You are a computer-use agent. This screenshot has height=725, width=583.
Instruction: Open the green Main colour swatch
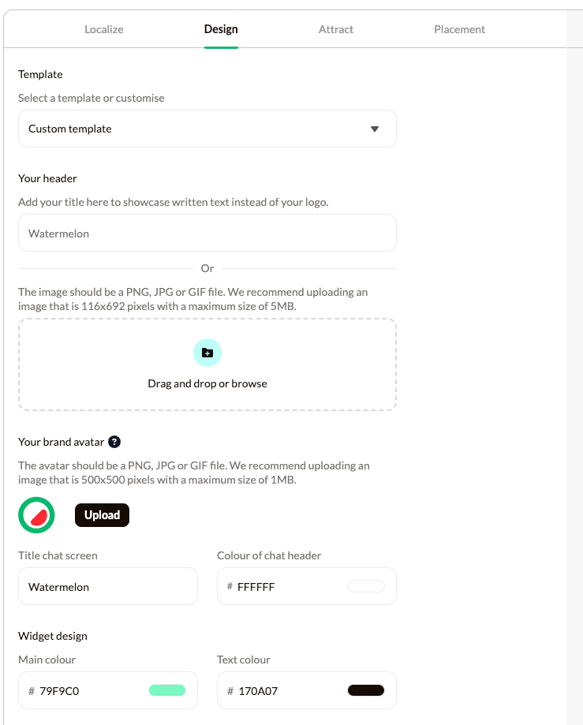click(x=167, y=690)
